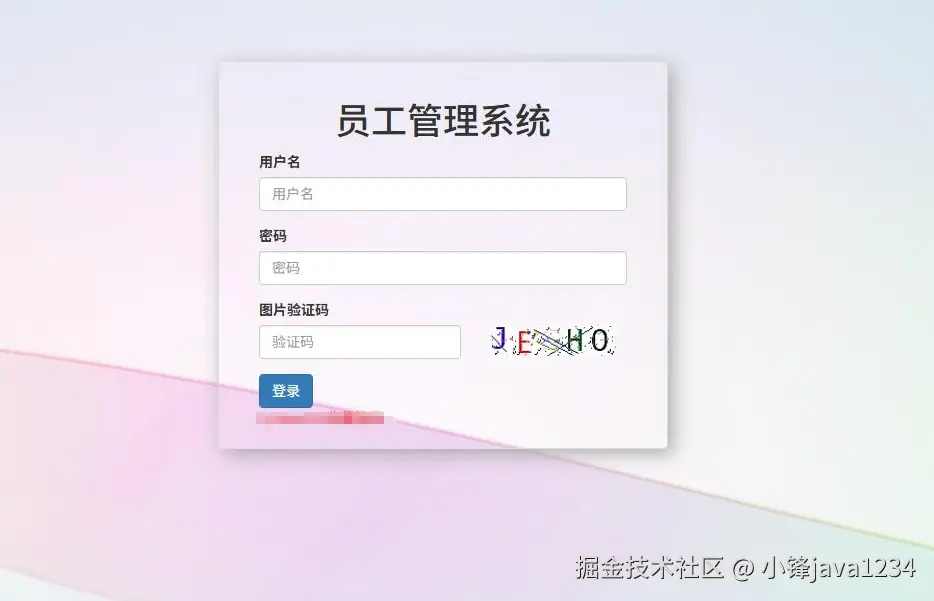Select the 验证码 captcha text field

click(360, 342)
